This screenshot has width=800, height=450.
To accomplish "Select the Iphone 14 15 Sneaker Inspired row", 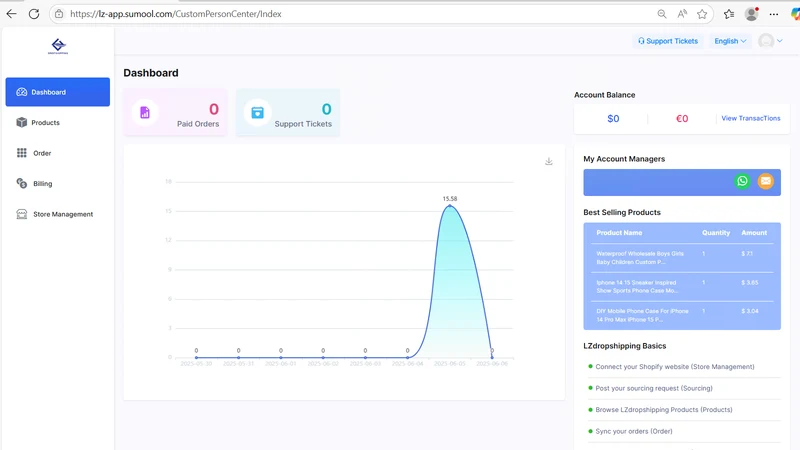I will [682, 287].
